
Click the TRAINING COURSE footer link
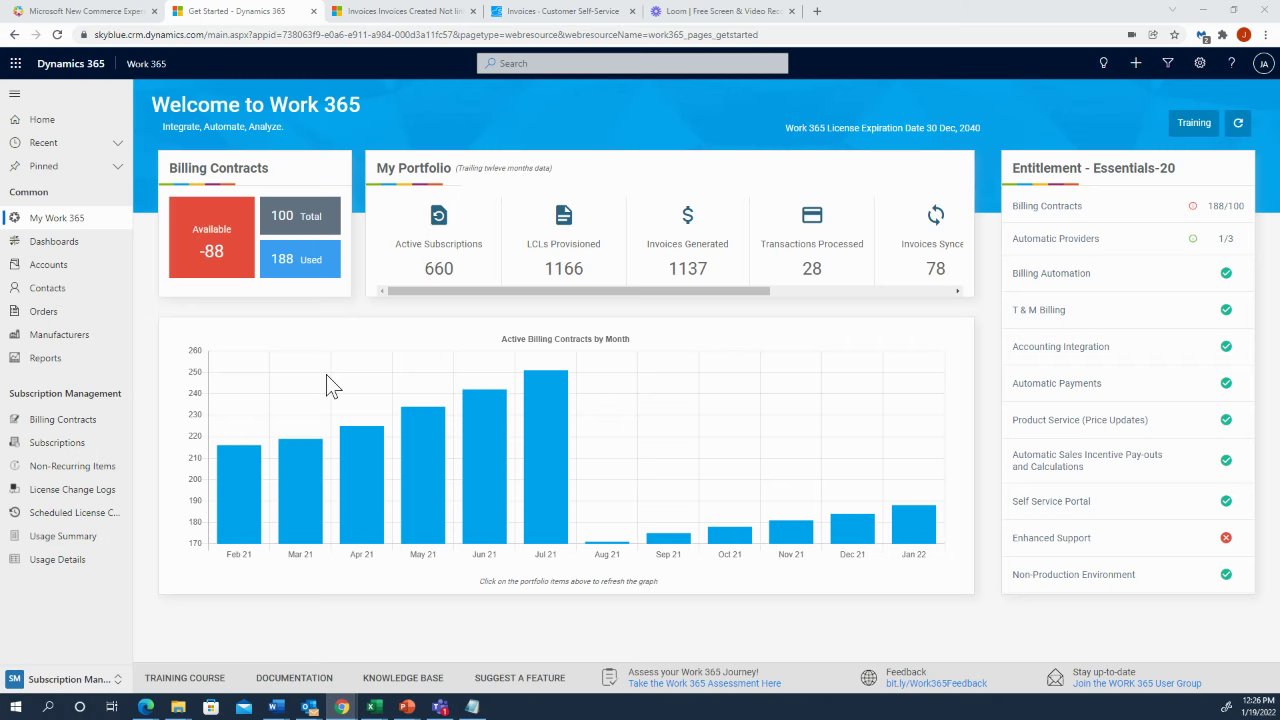pyautogui.click(x=185, y=678)
